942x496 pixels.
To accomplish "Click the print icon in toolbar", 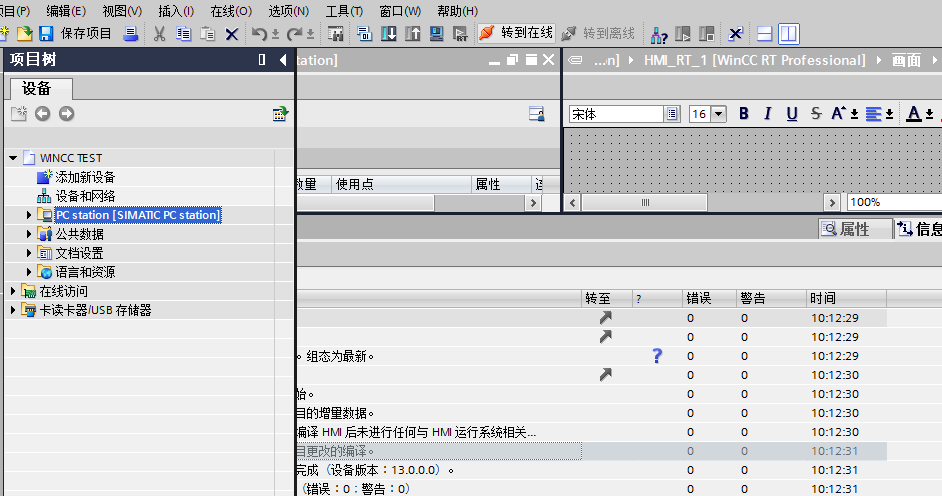I will (x=130, y=34).
